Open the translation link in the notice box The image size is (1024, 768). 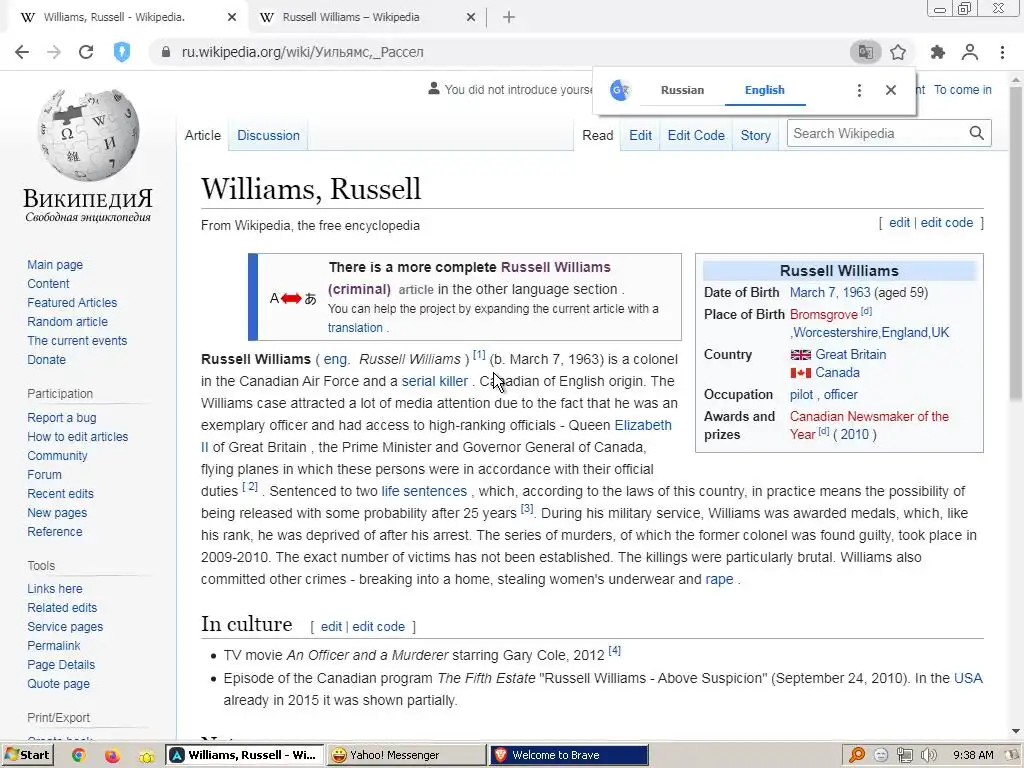point(355,327)
